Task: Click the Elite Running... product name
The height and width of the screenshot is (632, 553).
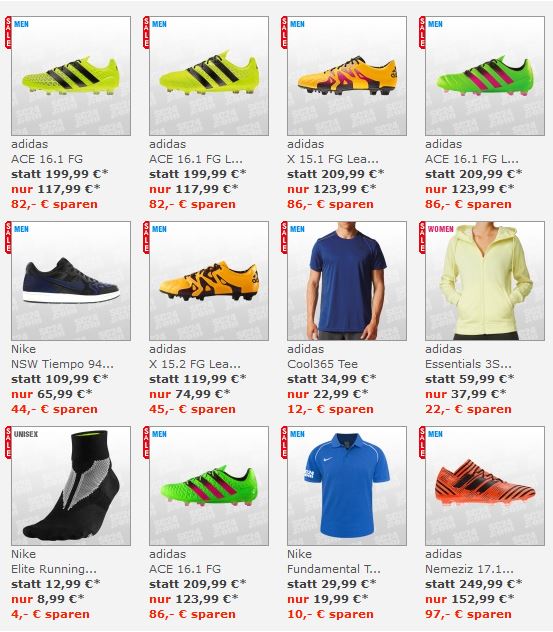Action: pos(54,569)
